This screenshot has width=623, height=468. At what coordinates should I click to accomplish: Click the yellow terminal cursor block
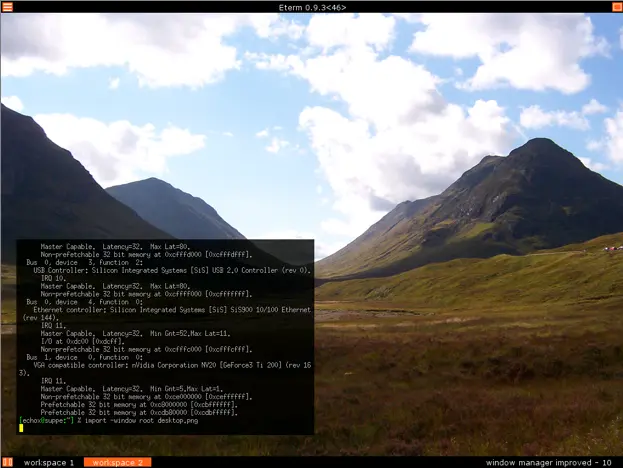point(21,427)
